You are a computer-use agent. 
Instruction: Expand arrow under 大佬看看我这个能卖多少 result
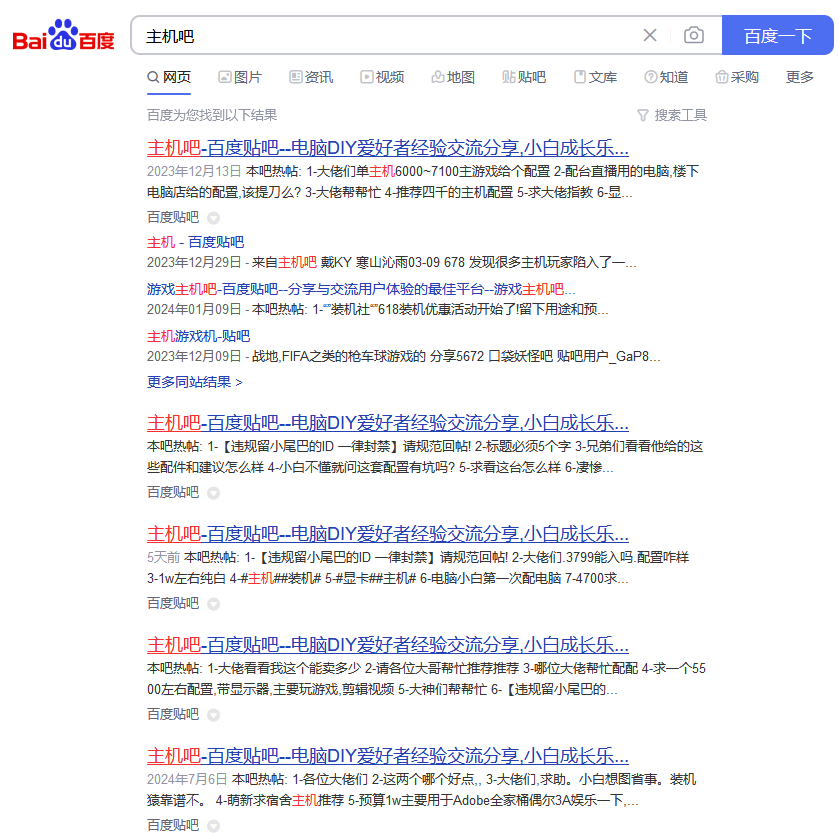(213, 715)
